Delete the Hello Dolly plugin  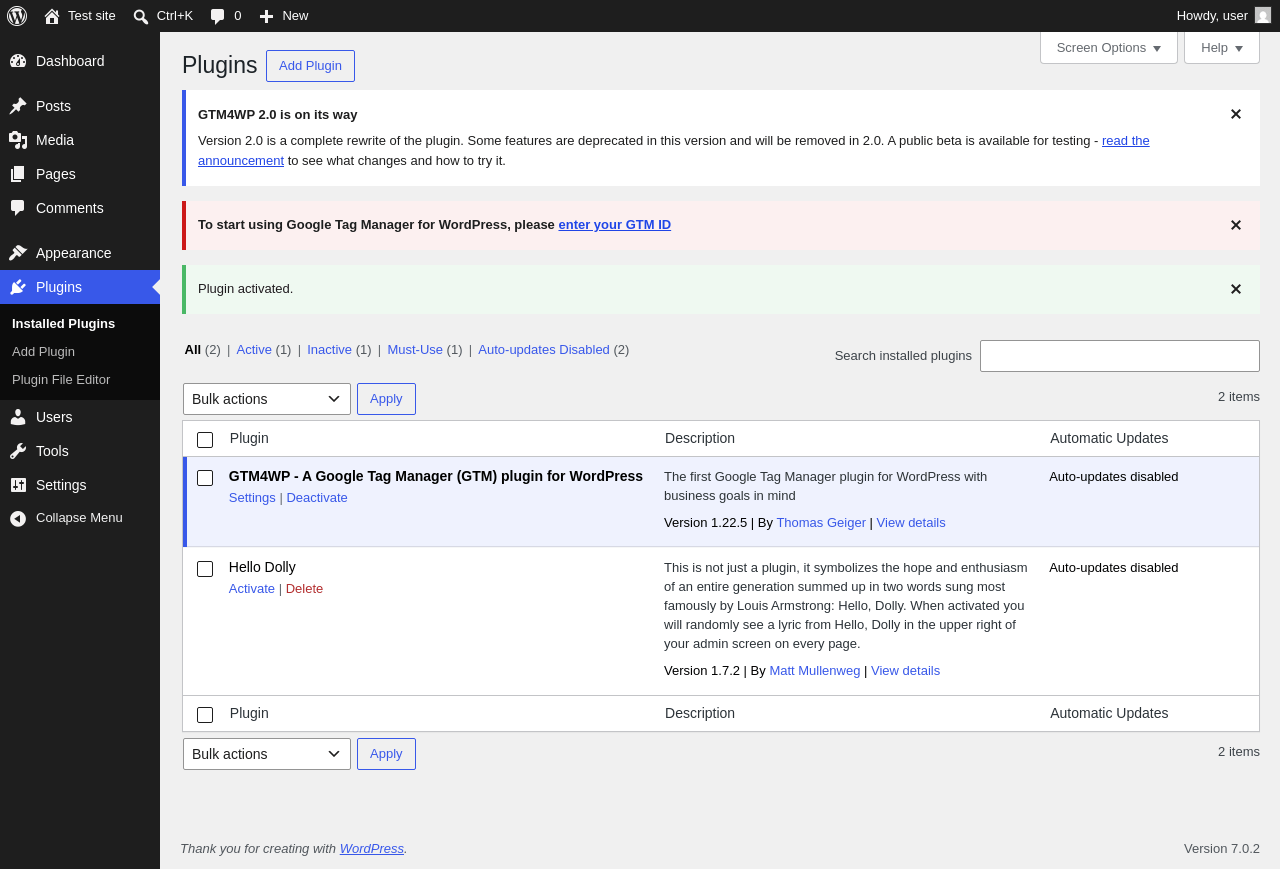click(304, 589)
